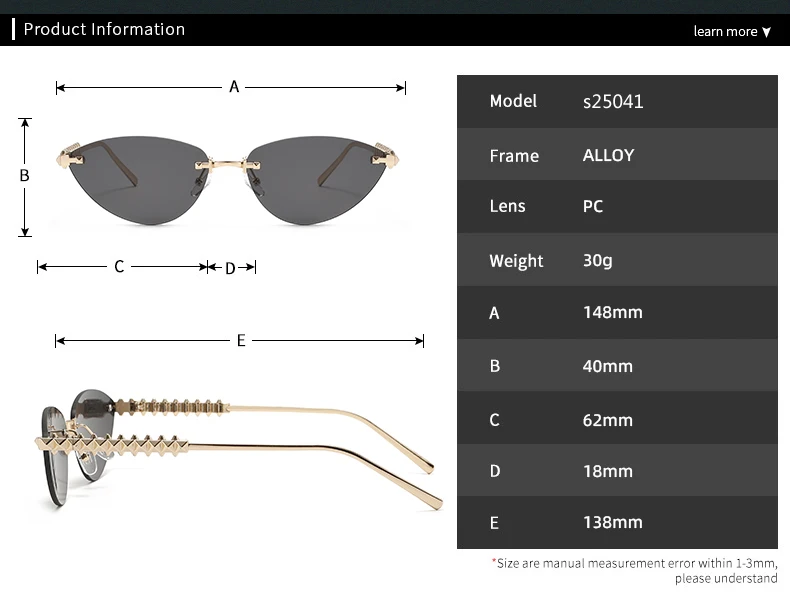This screenshot has width=790, height=597.
Task: Click the Product Information heading
Action: [104, 29]
